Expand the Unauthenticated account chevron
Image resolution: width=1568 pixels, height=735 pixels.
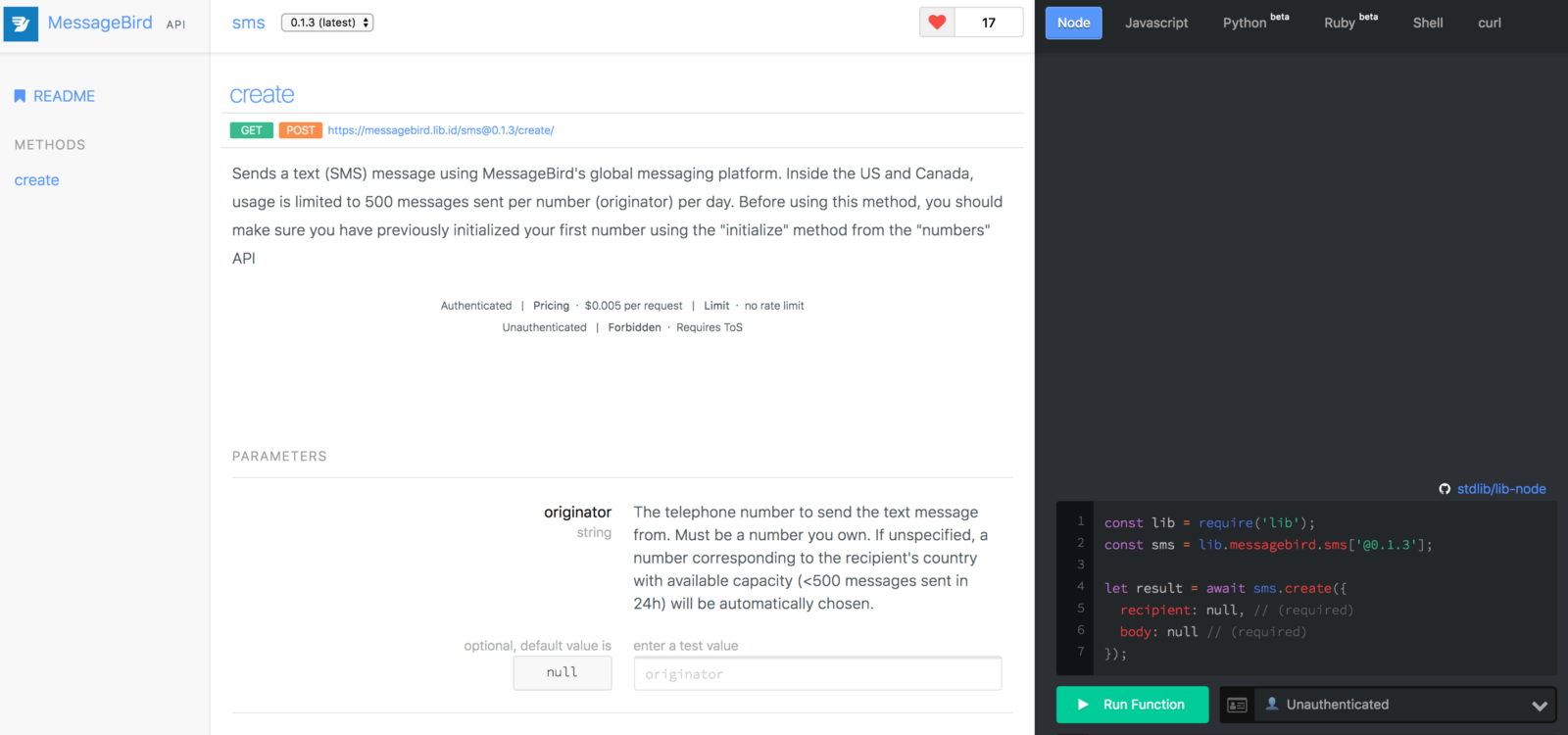[1540, 706]
